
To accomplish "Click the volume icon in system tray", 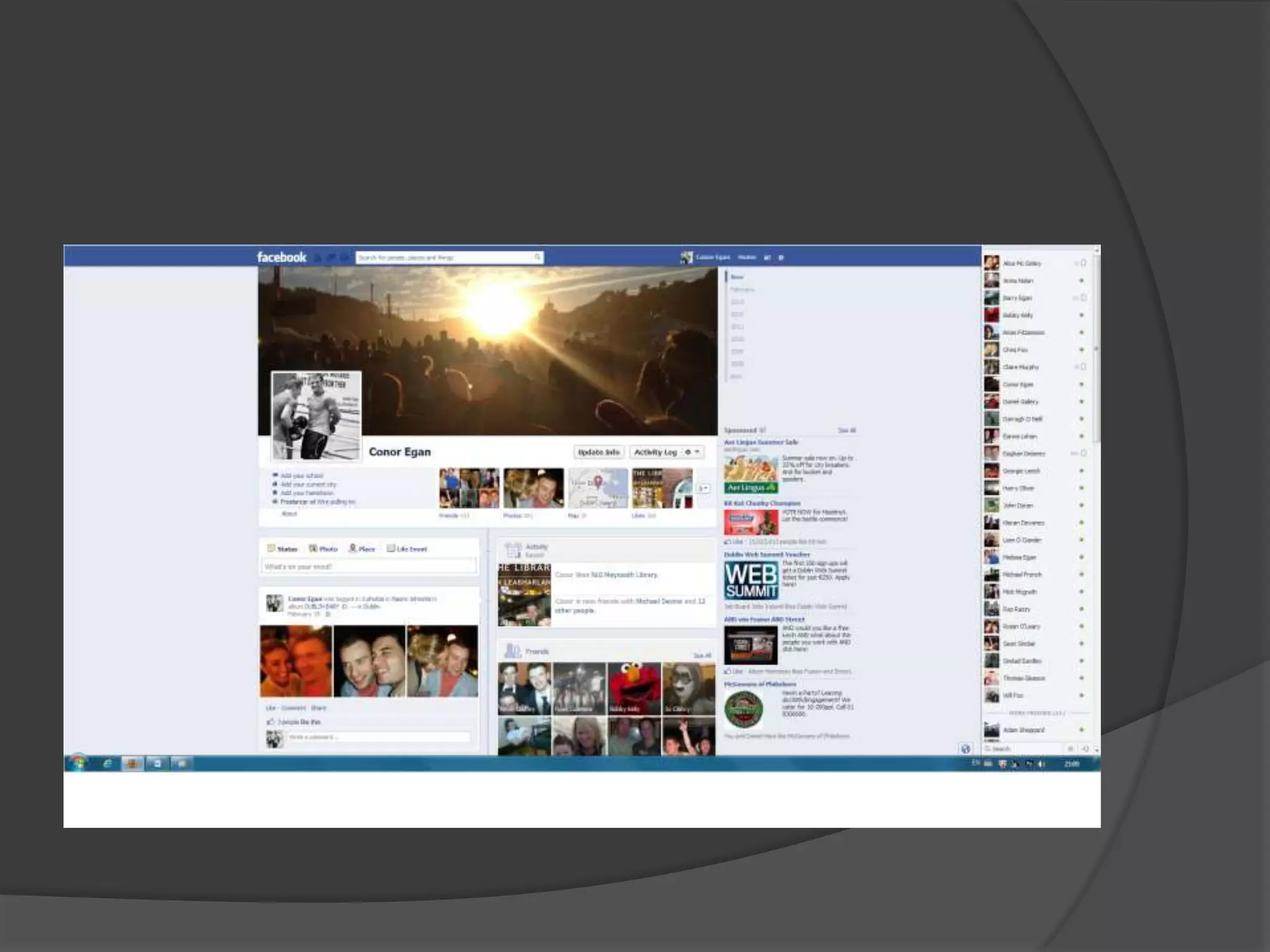I will (1041, 764).
